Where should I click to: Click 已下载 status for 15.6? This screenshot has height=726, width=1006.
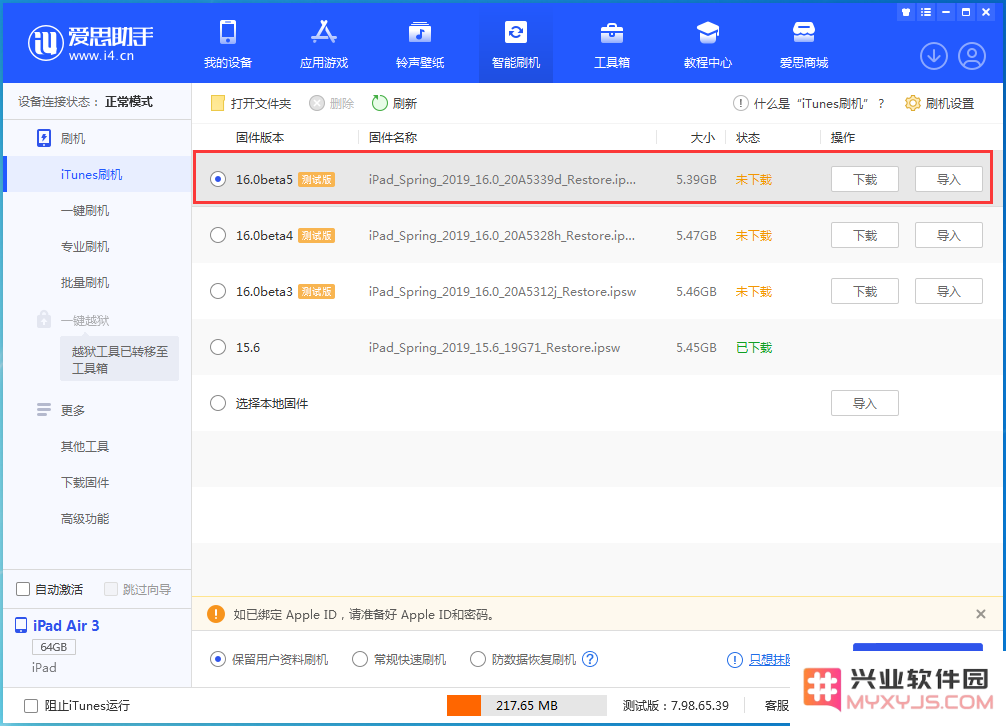pos(754,348)
